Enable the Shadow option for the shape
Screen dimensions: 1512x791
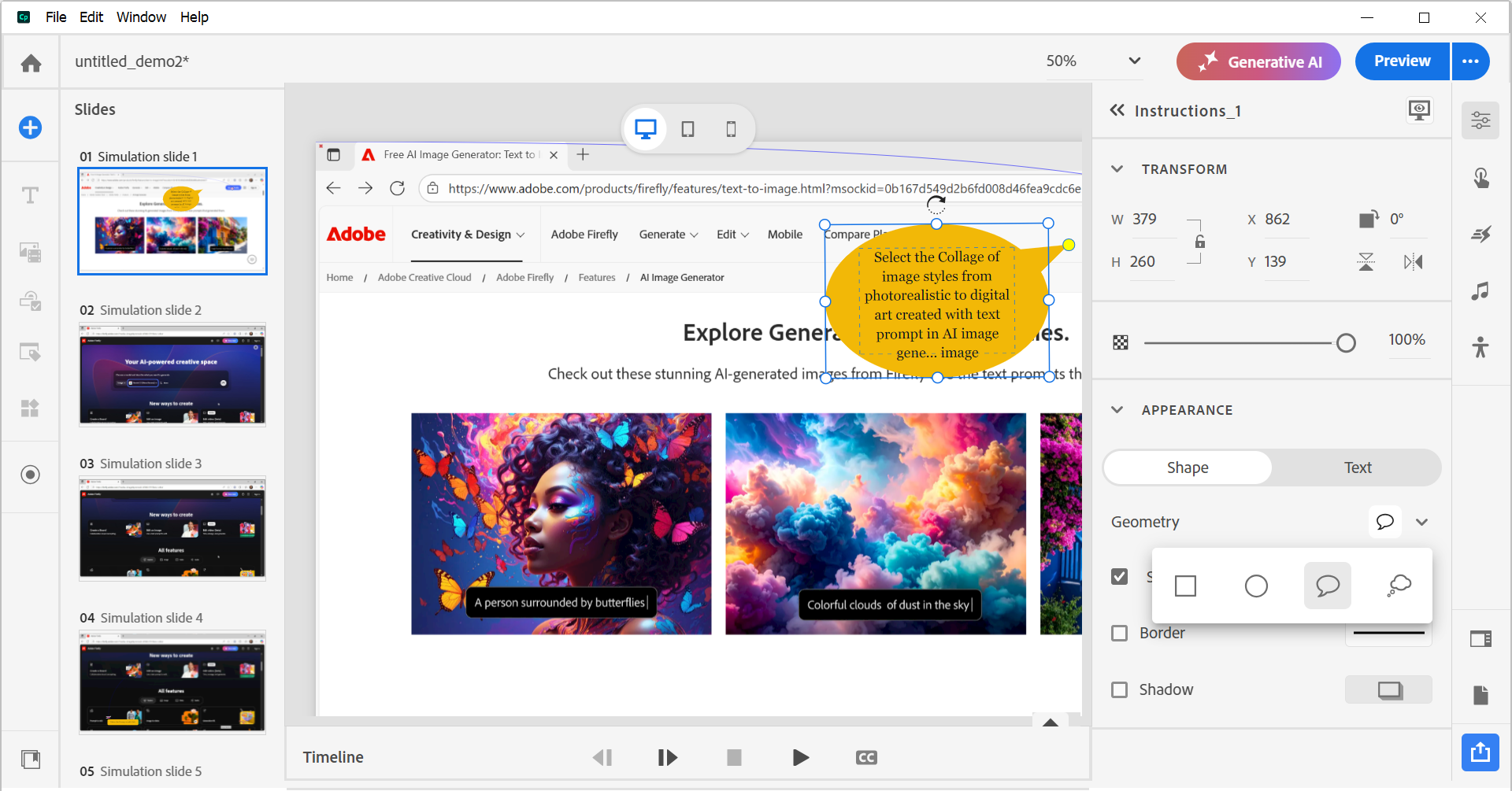pyautogui.click(x=1119, y=689)
